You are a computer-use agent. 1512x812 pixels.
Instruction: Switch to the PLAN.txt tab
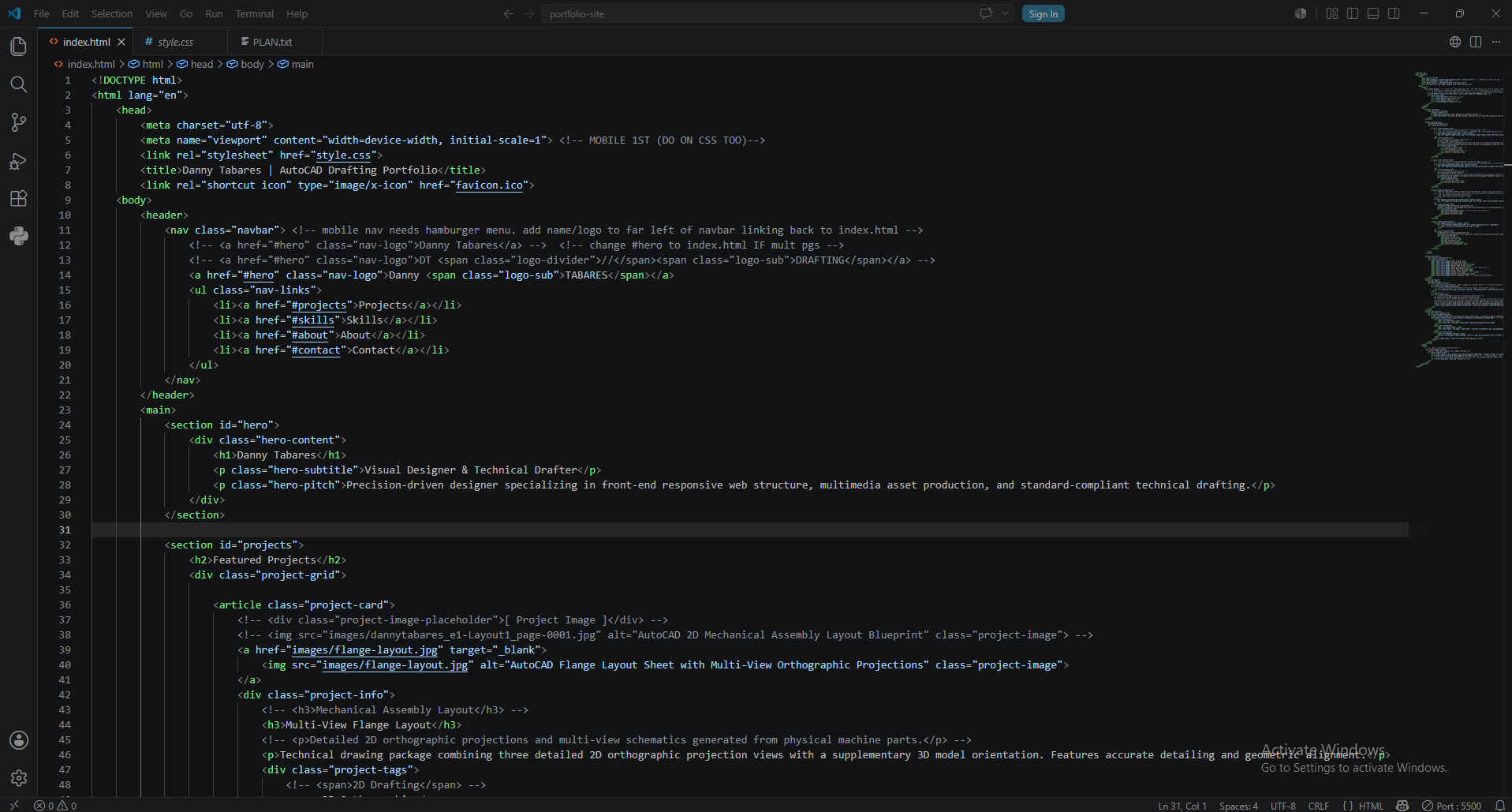click(x=274, y=42)
